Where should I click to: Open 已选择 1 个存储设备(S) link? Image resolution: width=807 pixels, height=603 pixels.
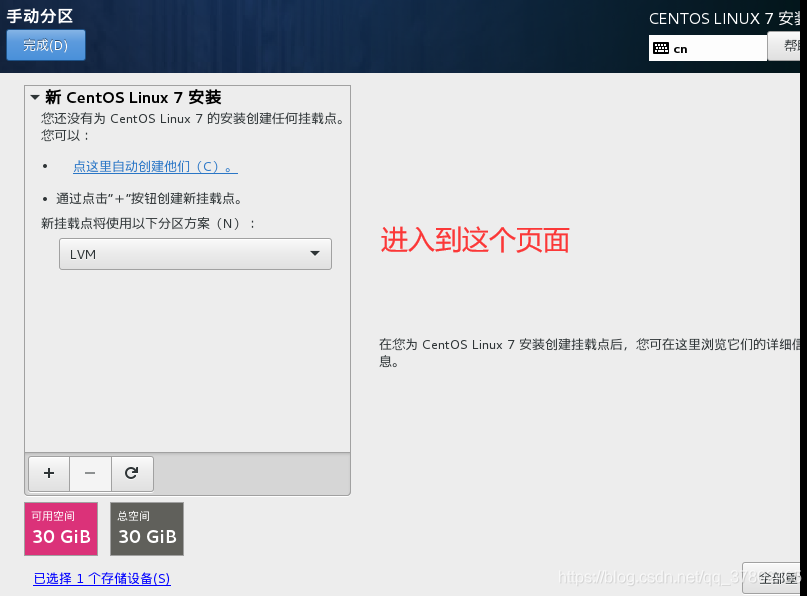click(x=102, y=578)
